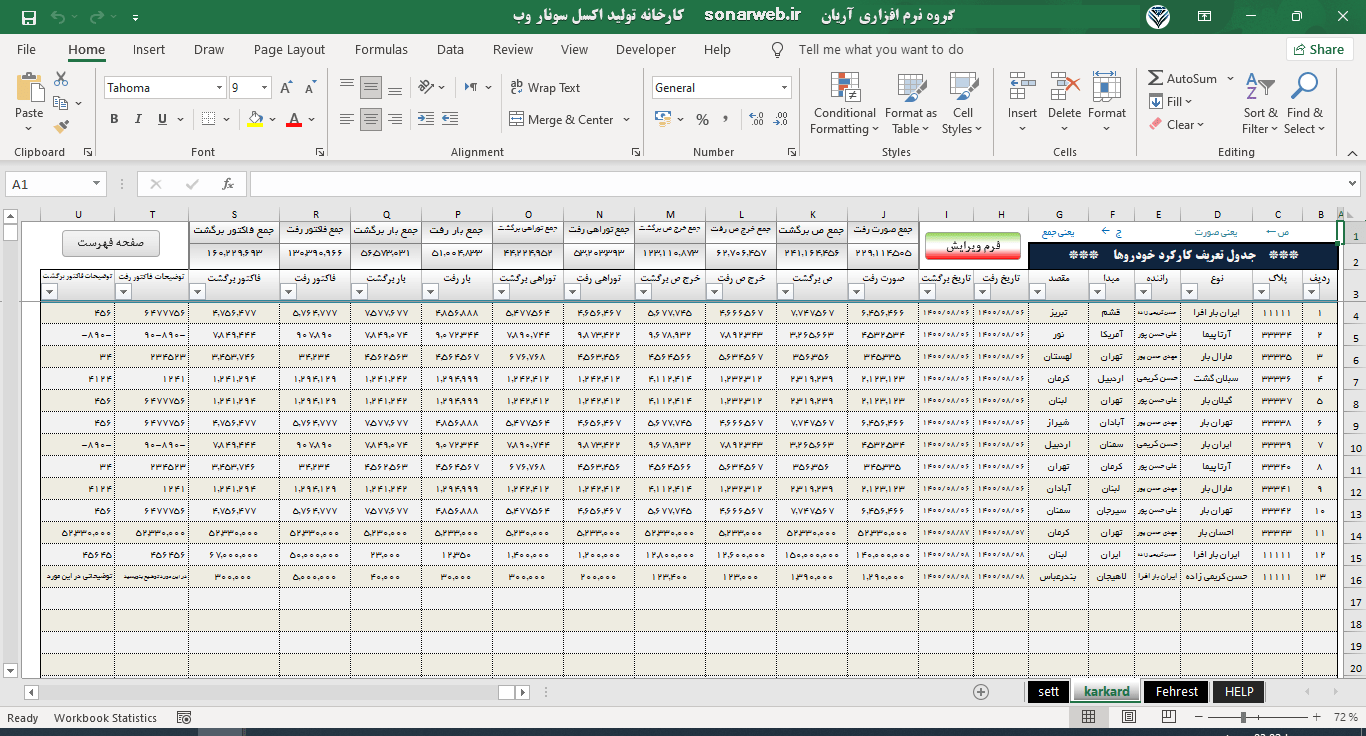Open the Page Layout ribbon tab
Viewport: 1366px width, 736px height.
[289, 49]
